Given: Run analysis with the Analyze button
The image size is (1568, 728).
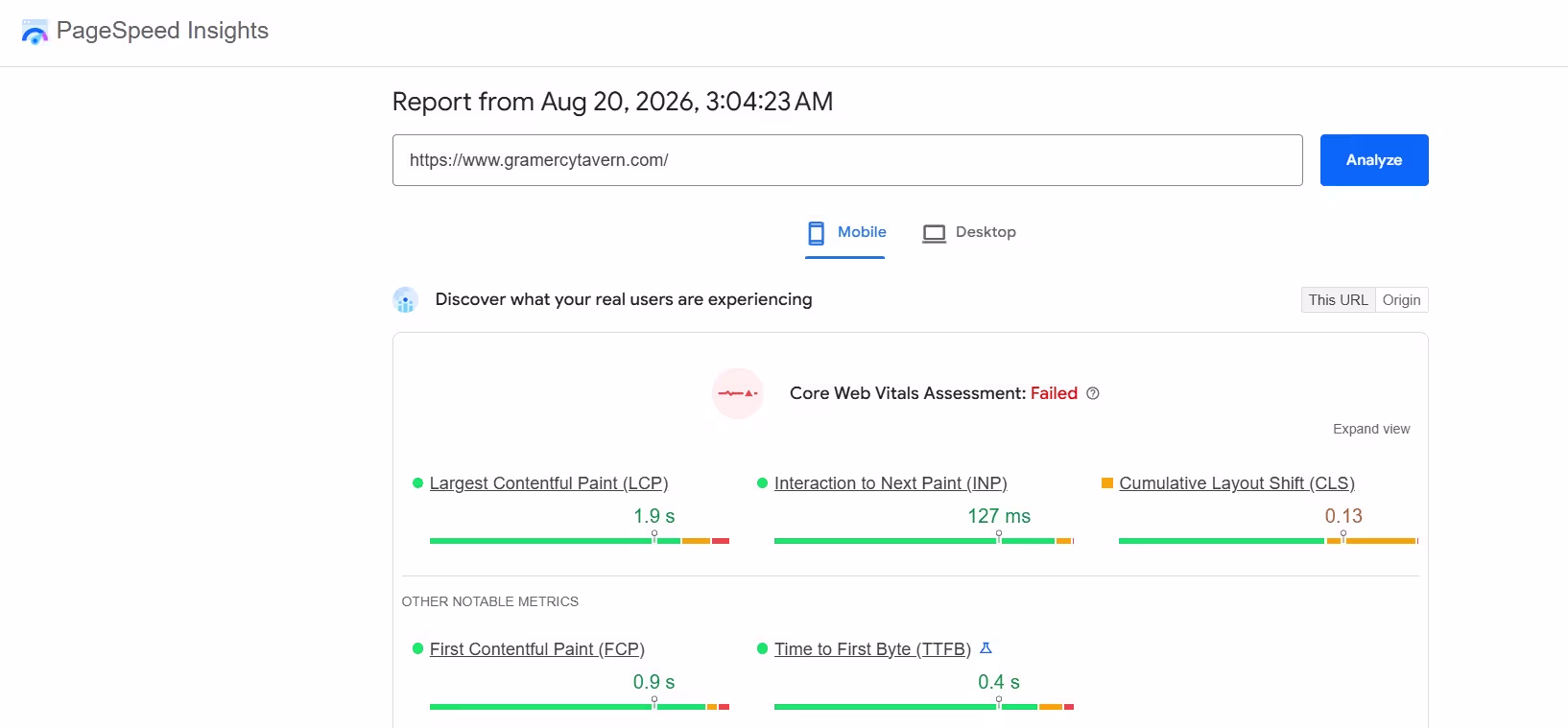Looking at the screenshot, I should pos(1374,160).
